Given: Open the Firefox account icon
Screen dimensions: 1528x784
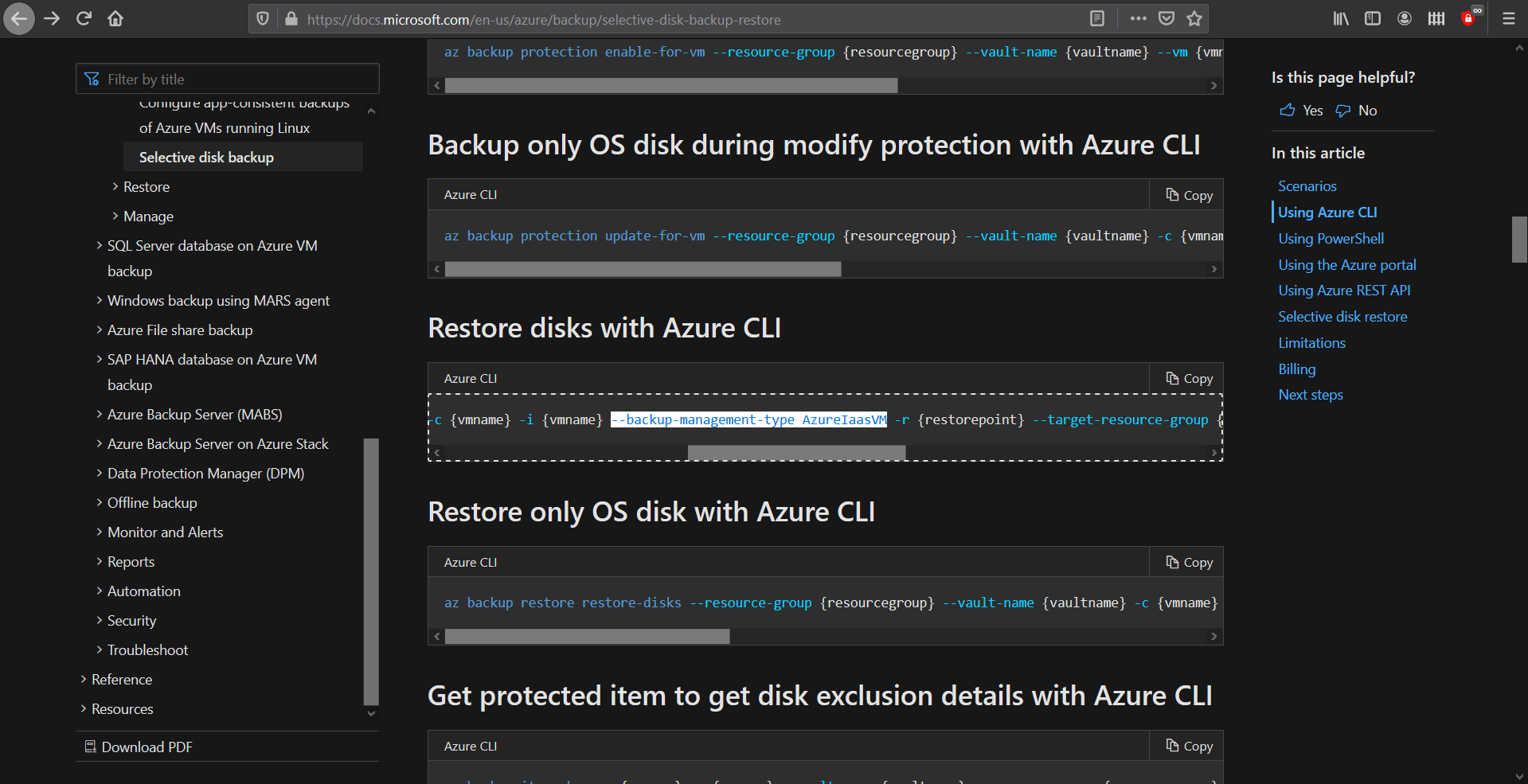Looking at the screenshot, I should (1404, 18).
